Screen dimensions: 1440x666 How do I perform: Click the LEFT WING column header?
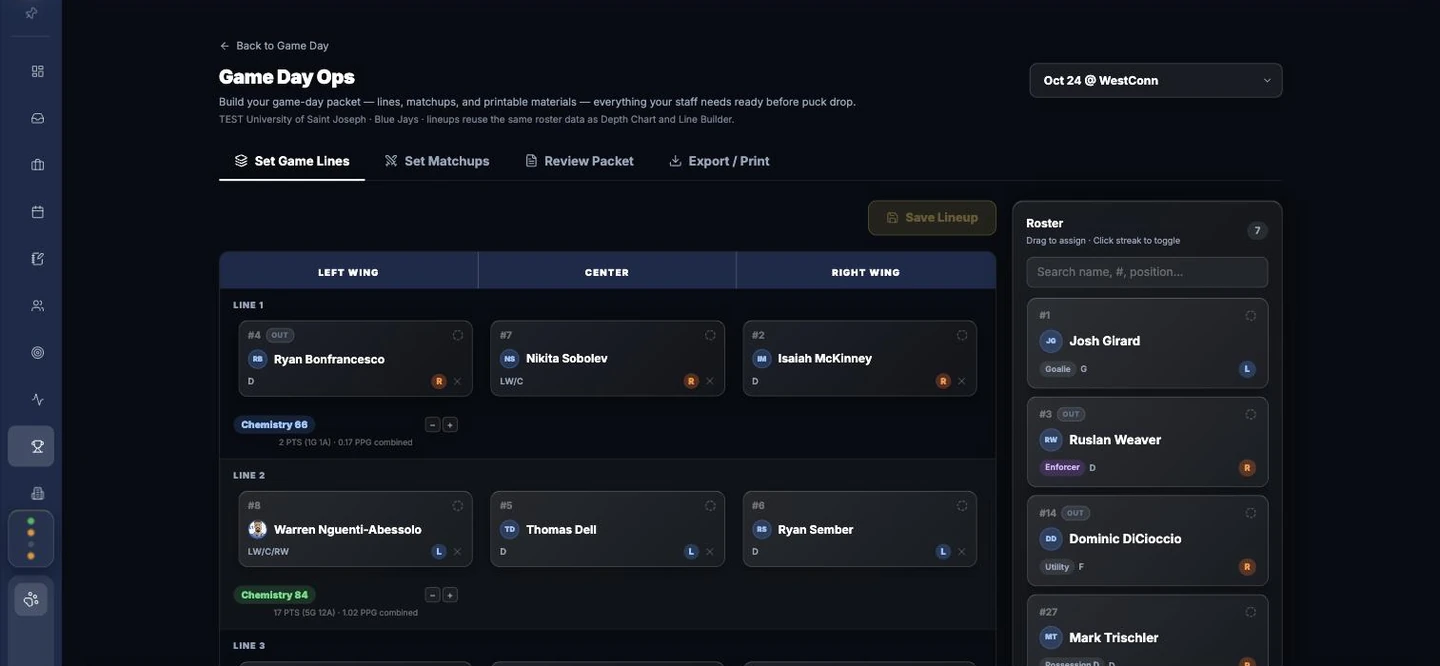pos(349,272)
